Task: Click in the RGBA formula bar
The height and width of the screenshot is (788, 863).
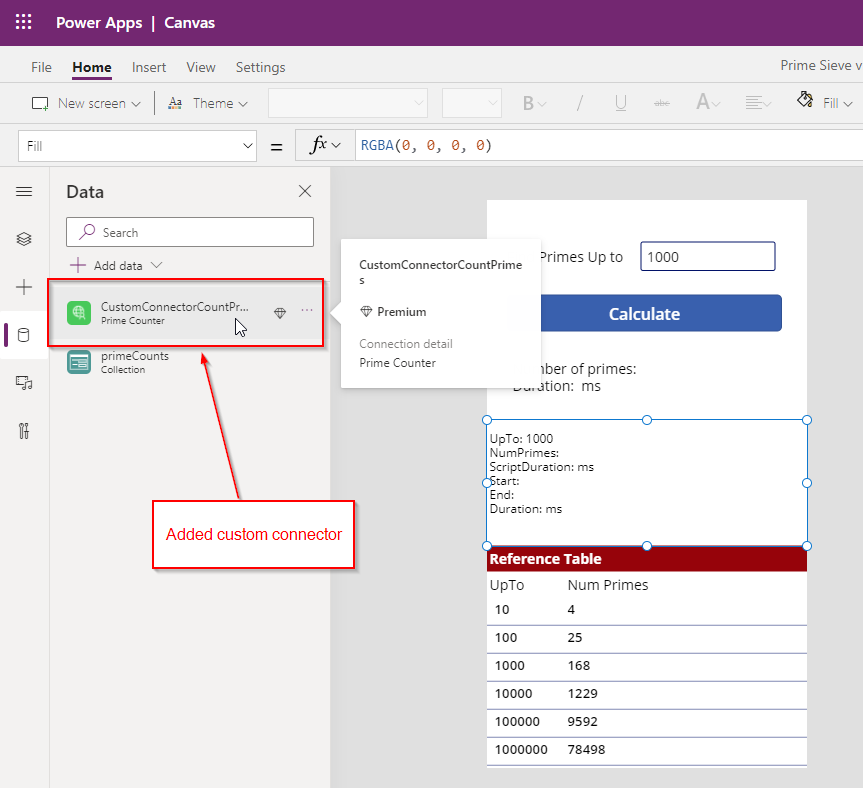Action: pyautogui.click(x=609, y=145)
